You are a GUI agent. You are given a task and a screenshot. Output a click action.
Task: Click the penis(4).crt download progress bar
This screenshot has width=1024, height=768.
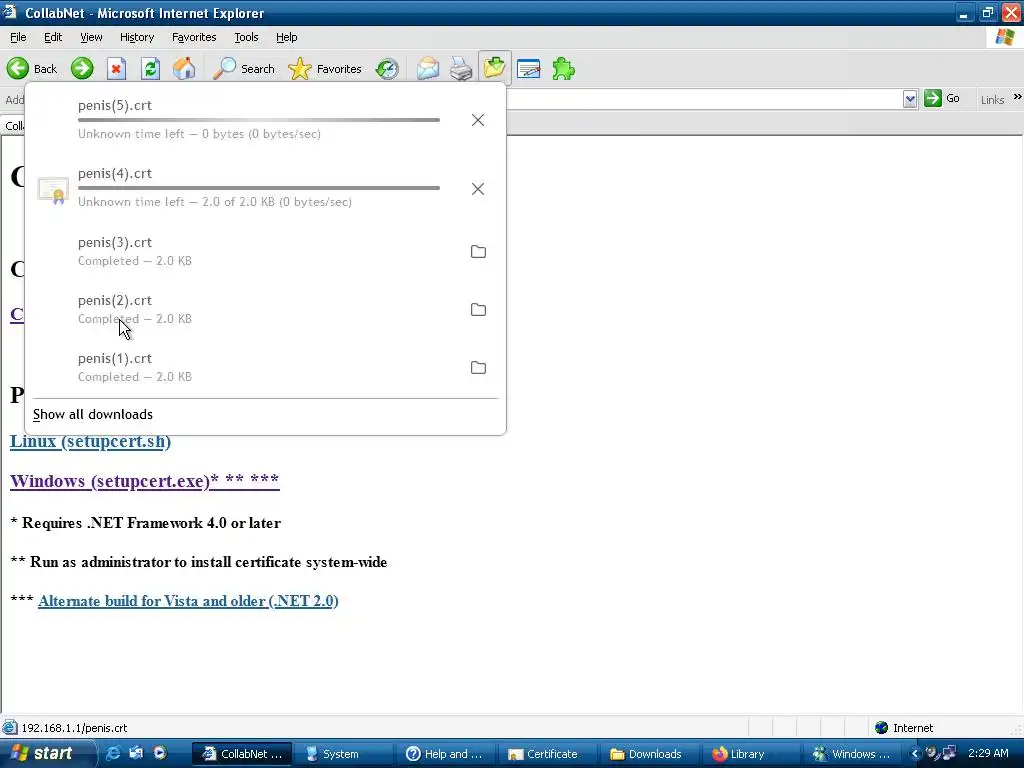tap(259, 188)
